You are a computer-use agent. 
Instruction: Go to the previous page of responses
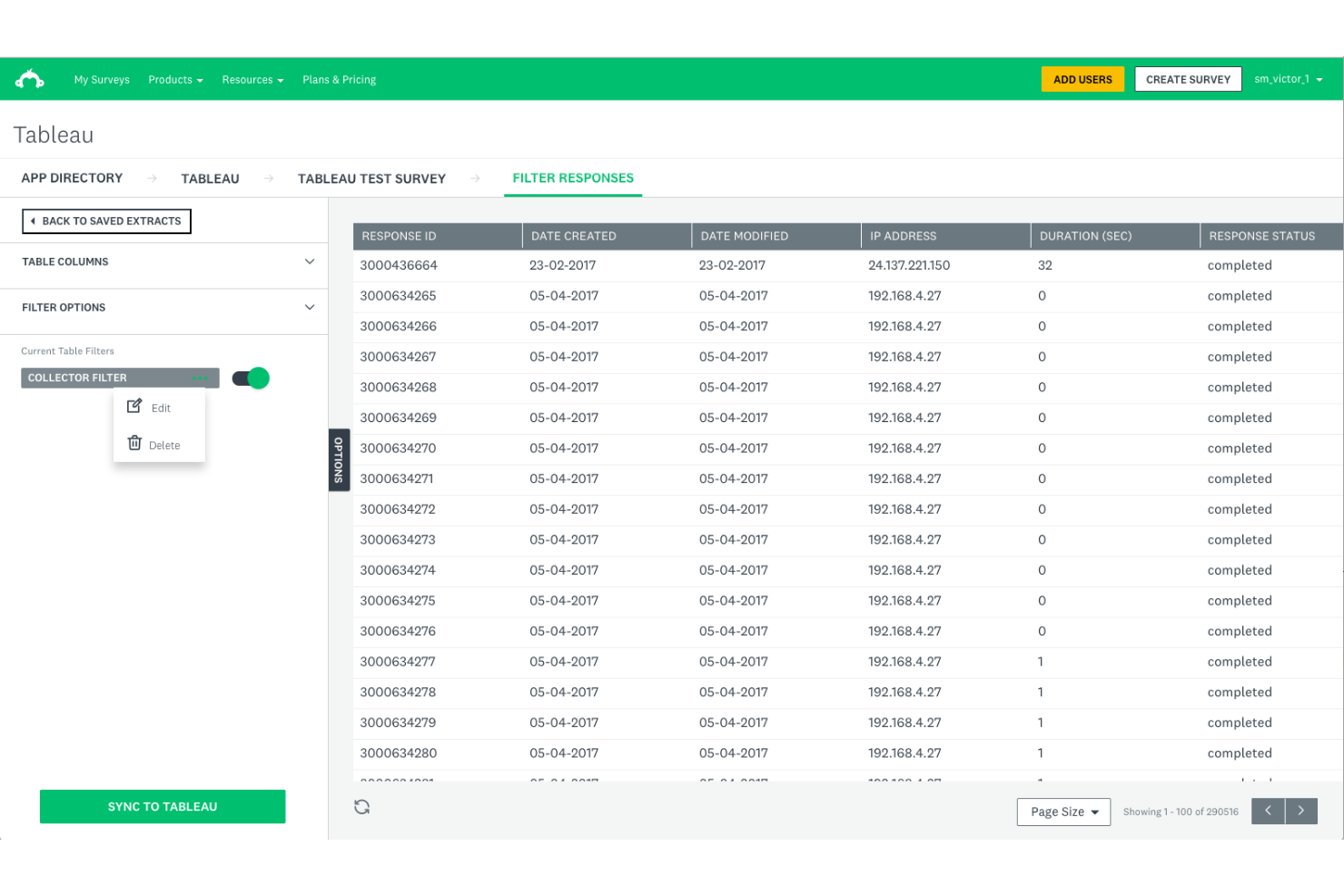(x=1268, y=811)
